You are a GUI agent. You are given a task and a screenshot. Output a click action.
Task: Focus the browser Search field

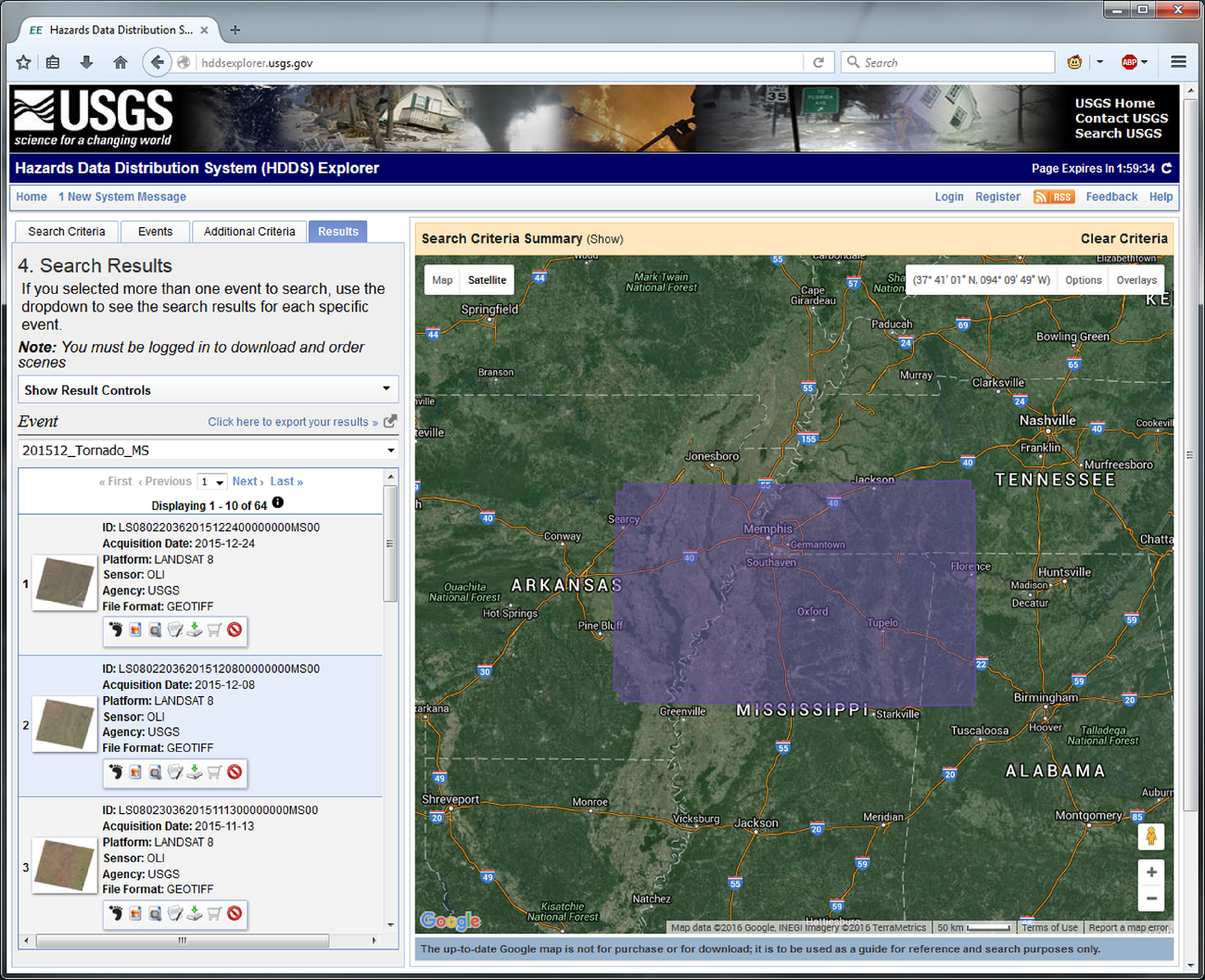coord(948,62)
